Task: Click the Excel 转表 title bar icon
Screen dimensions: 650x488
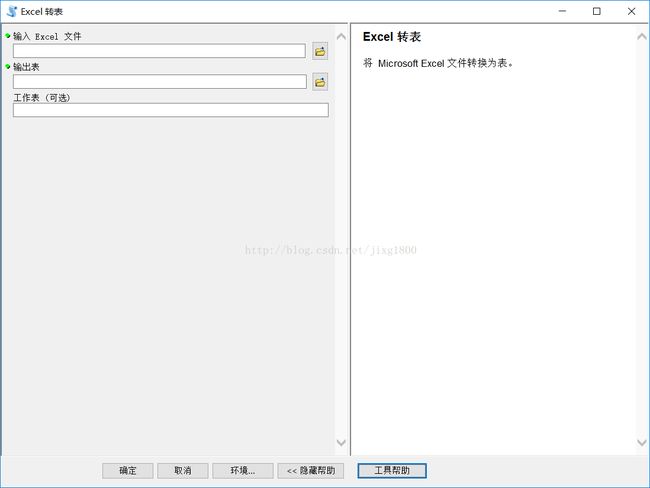Action: [12, 12]
